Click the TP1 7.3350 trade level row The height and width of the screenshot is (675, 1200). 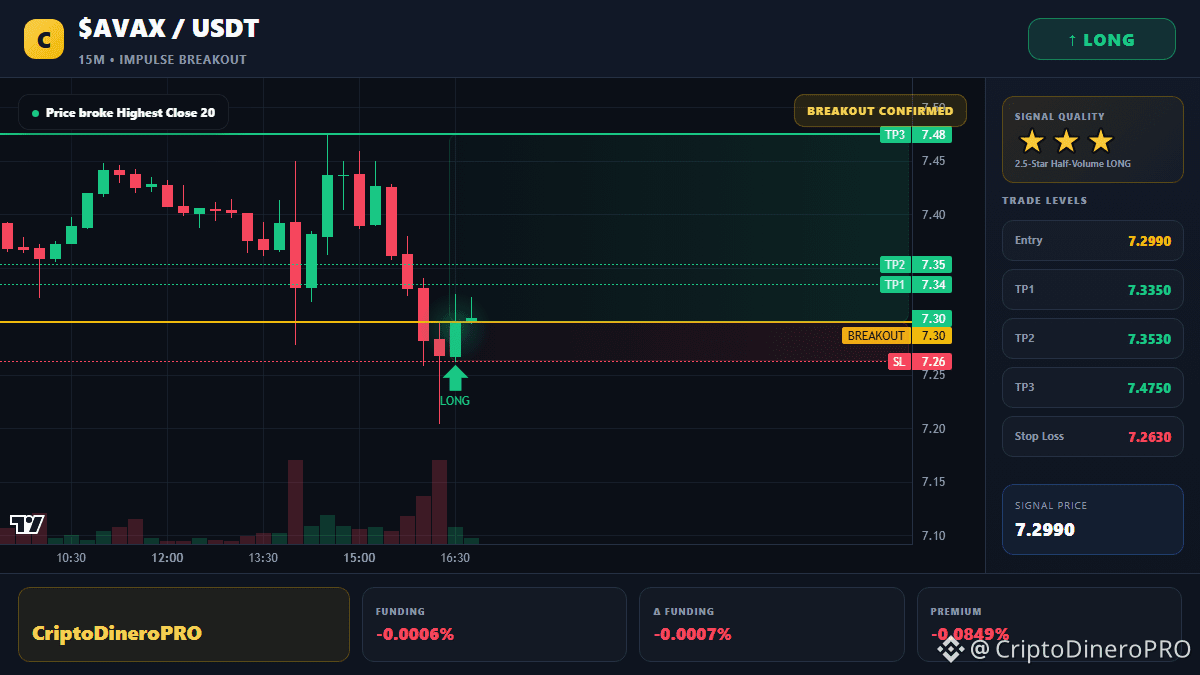tap(1093, 289)
